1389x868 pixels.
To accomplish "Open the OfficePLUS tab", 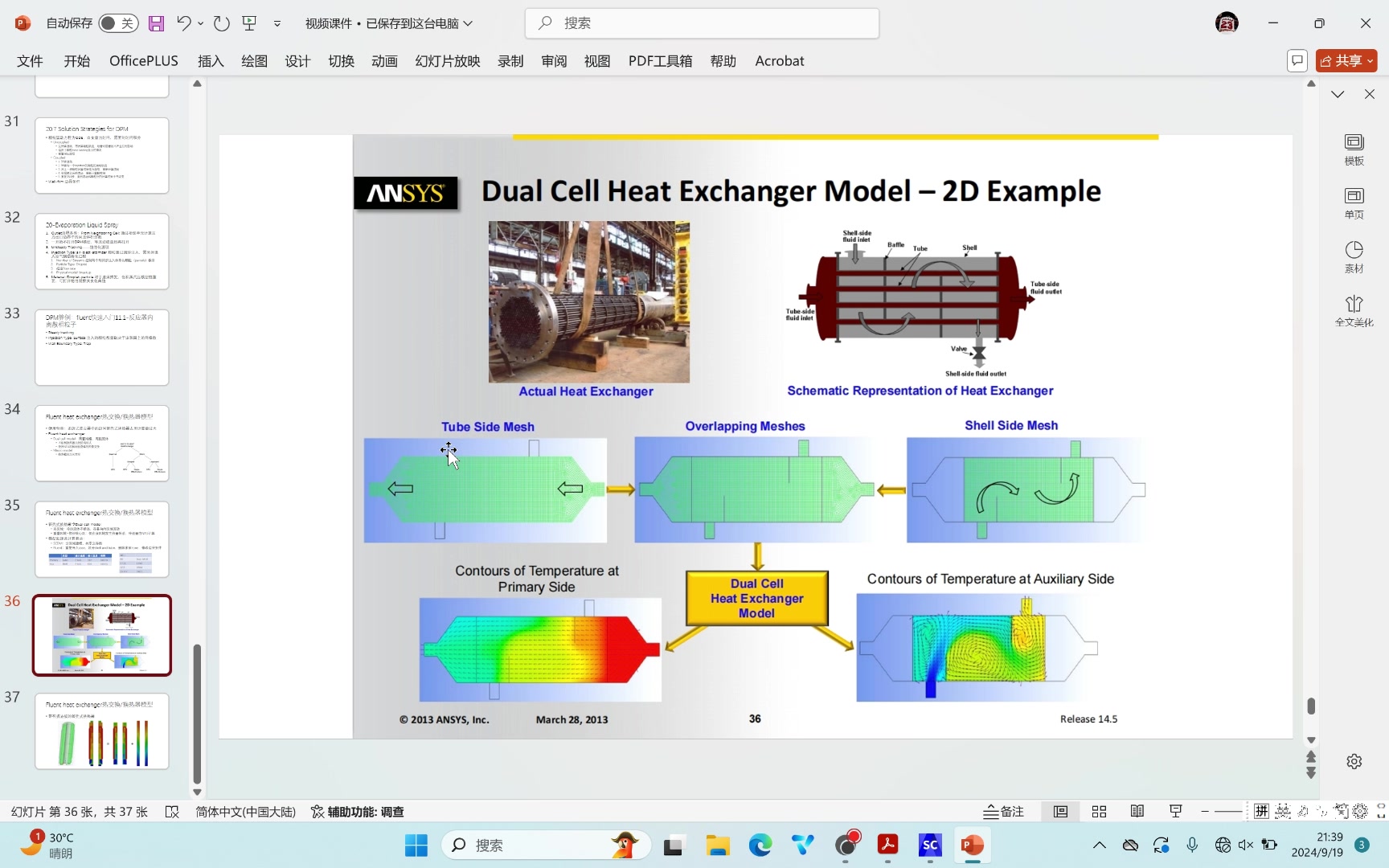I will pos(144,61).
